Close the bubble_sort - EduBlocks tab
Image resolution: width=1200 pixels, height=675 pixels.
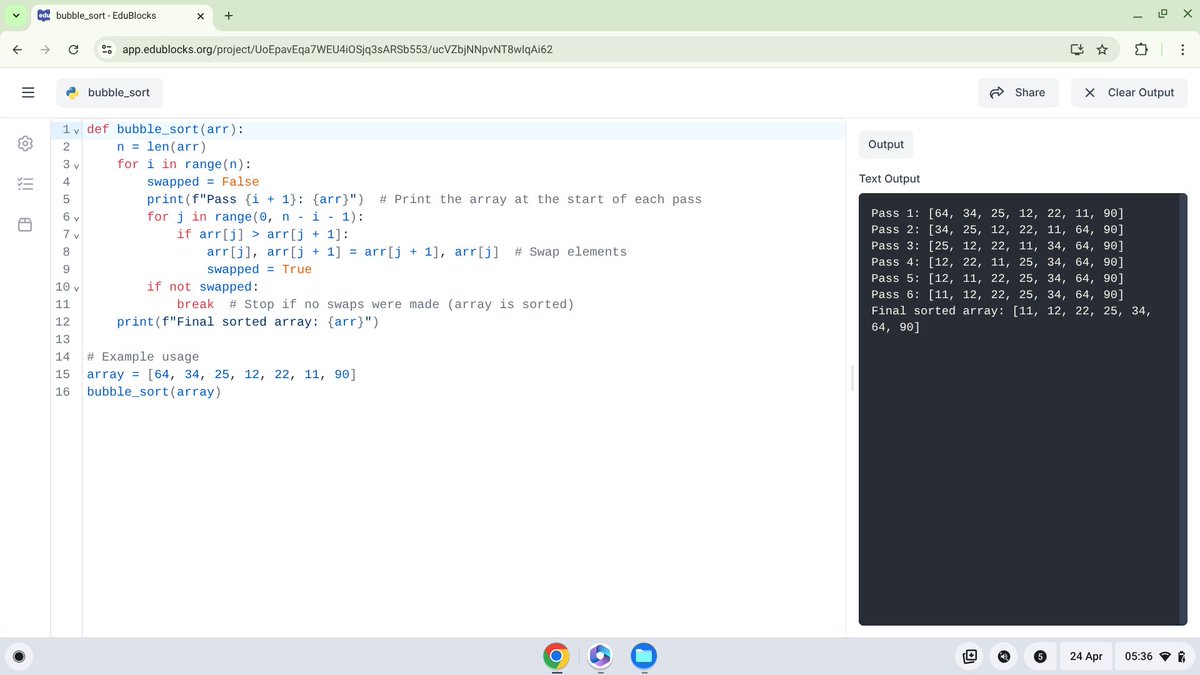(x=199, y=16)
